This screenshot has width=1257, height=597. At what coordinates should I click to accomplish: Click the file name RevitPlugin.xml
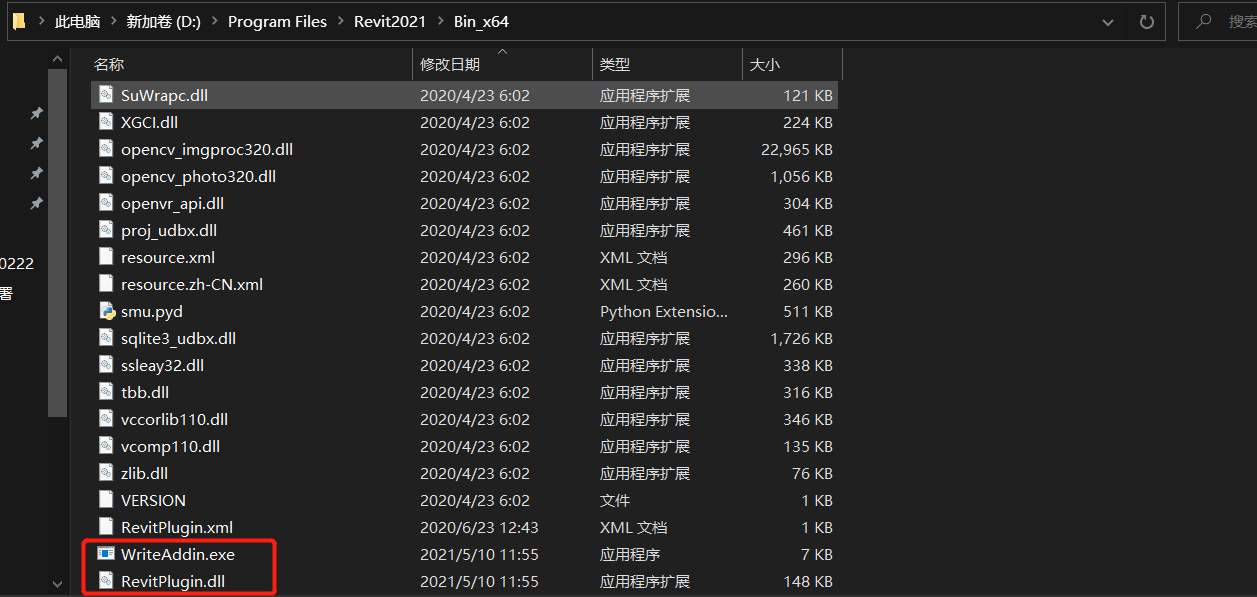tap(177, 527)
